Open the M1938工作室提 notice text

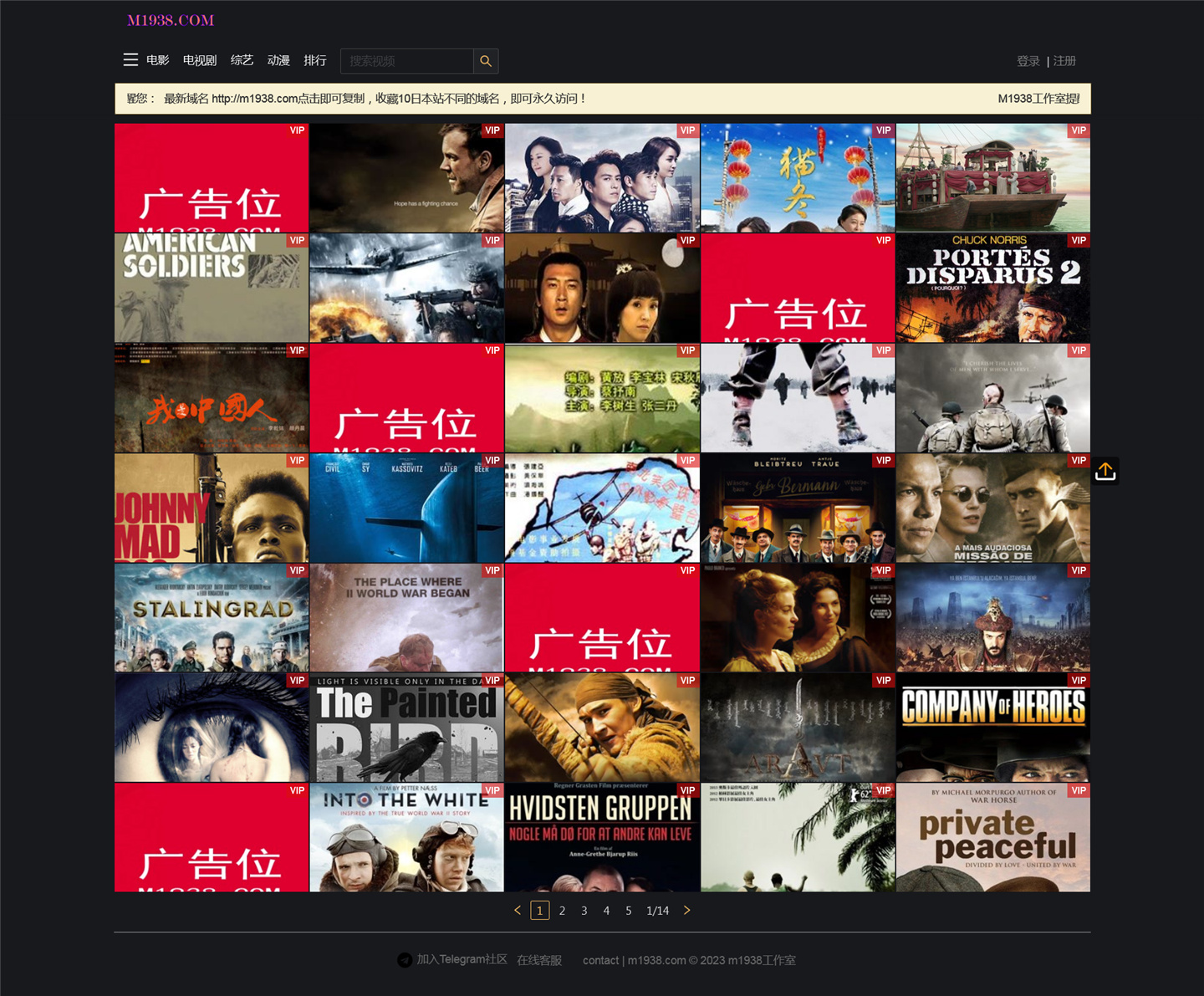click(x=1039, y=99)
